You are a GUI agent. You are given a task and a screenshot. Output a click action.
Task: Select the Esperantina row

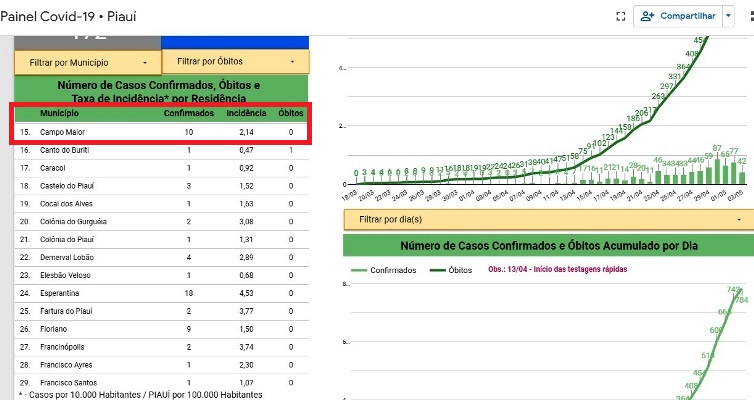click(x=162, y=293)
